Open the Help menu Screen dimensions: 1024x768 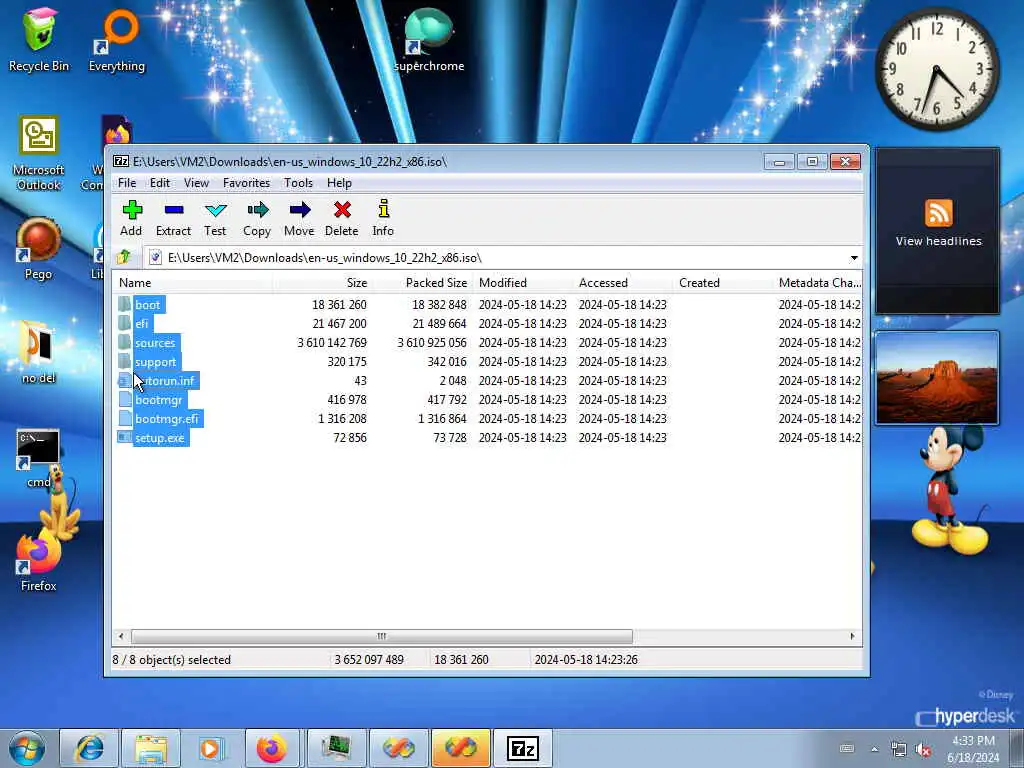(339, 183)
